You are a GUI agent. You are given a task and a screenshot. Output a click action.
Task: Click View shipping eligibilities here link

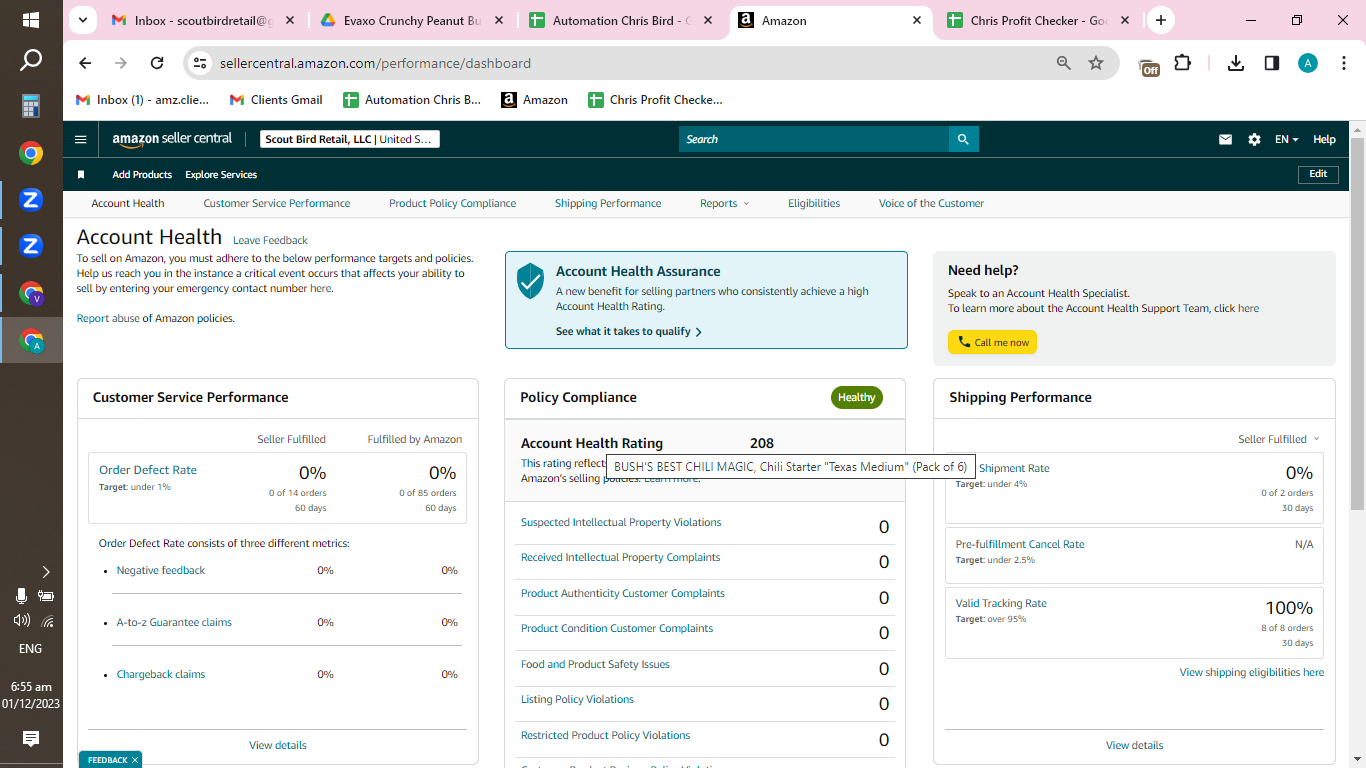pos(1252,672)
